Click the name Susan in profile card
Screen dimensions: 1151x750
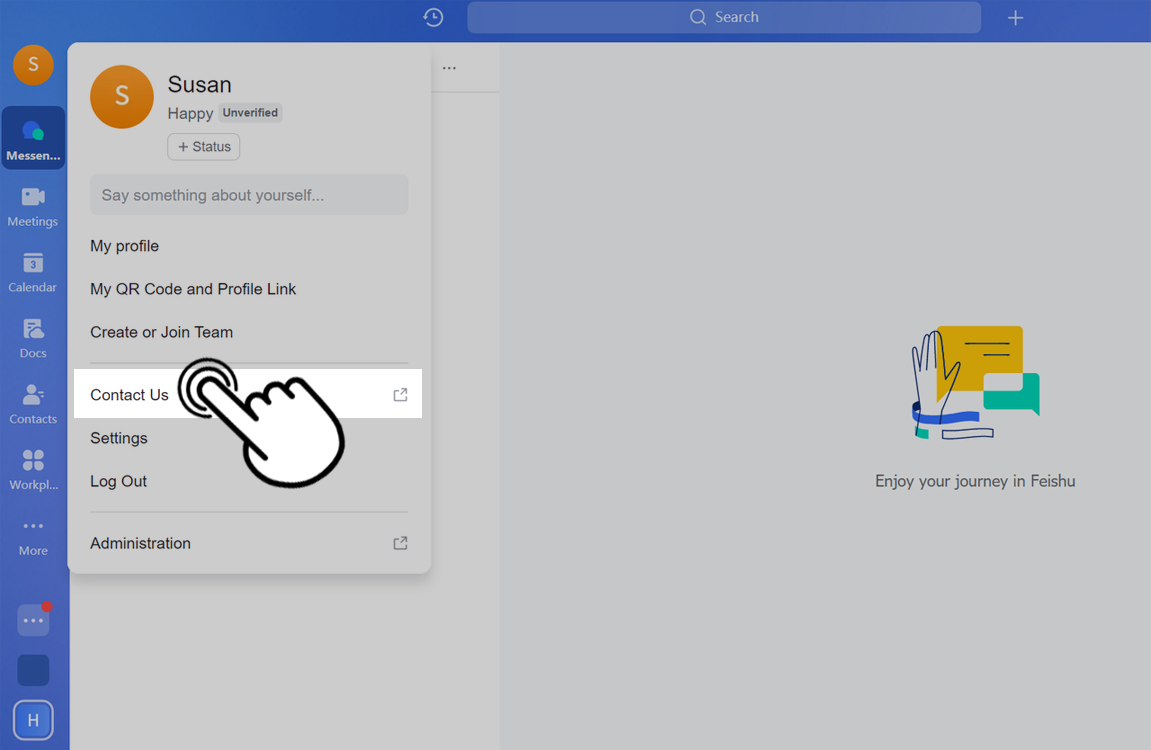pos(199,84)
